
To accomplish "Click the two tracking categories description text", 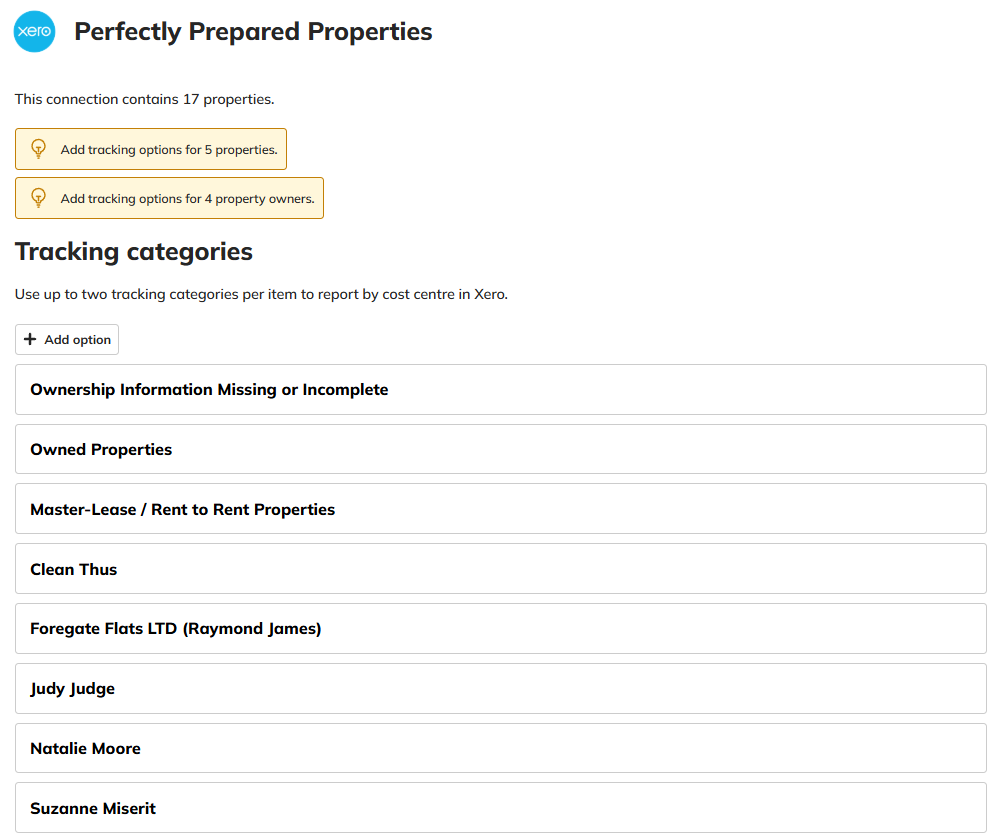I will pyautogui.click(x=261, y=295).
